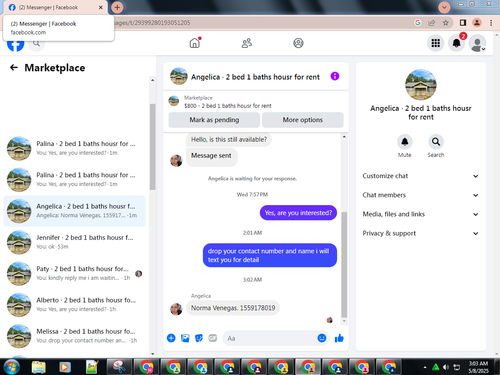Screen dimensions: 500x375
Task: Expand Media, files and links section
Action: [x=420, y=214]
